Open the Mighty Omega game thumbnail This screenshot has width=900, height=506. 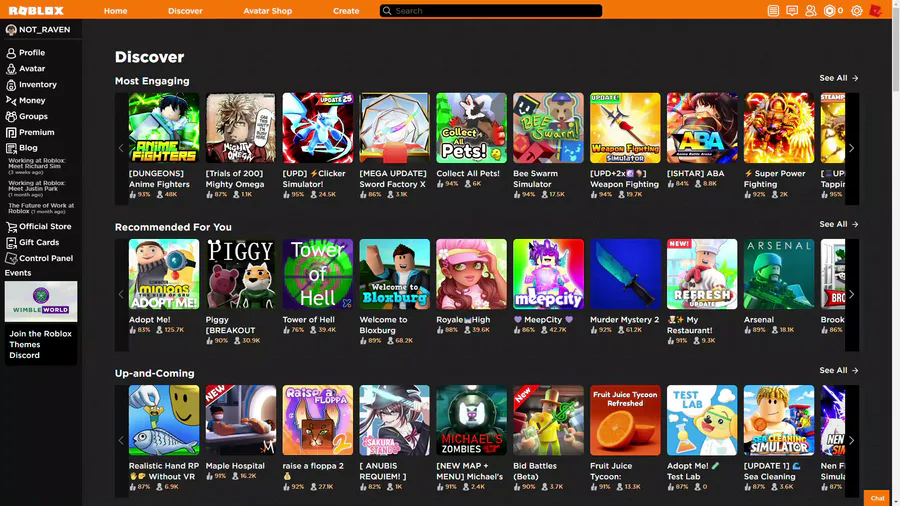tap(241, 128)
